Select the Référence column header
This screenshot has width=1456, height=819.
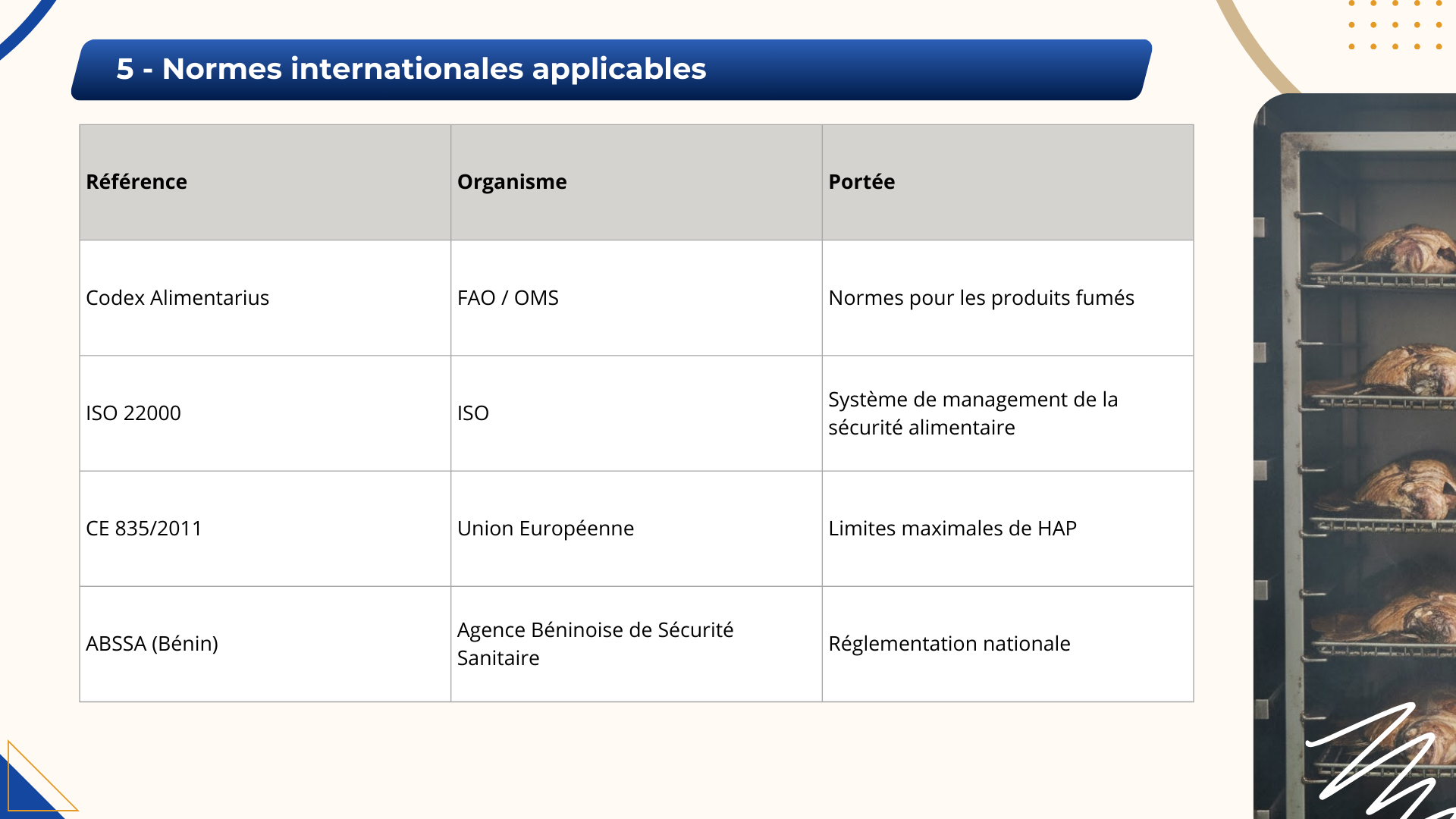click(x=265, y=182)
